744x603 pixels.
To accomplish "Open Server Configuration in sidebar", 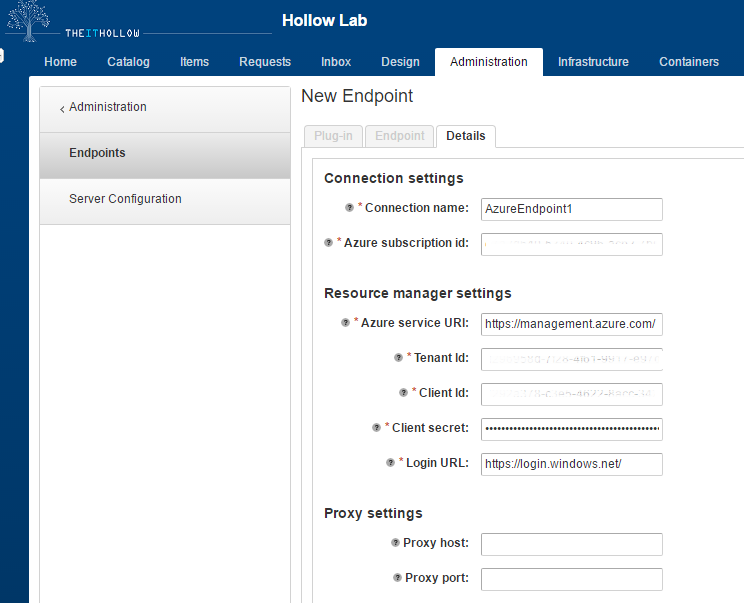I will click(x=125, y=199).
